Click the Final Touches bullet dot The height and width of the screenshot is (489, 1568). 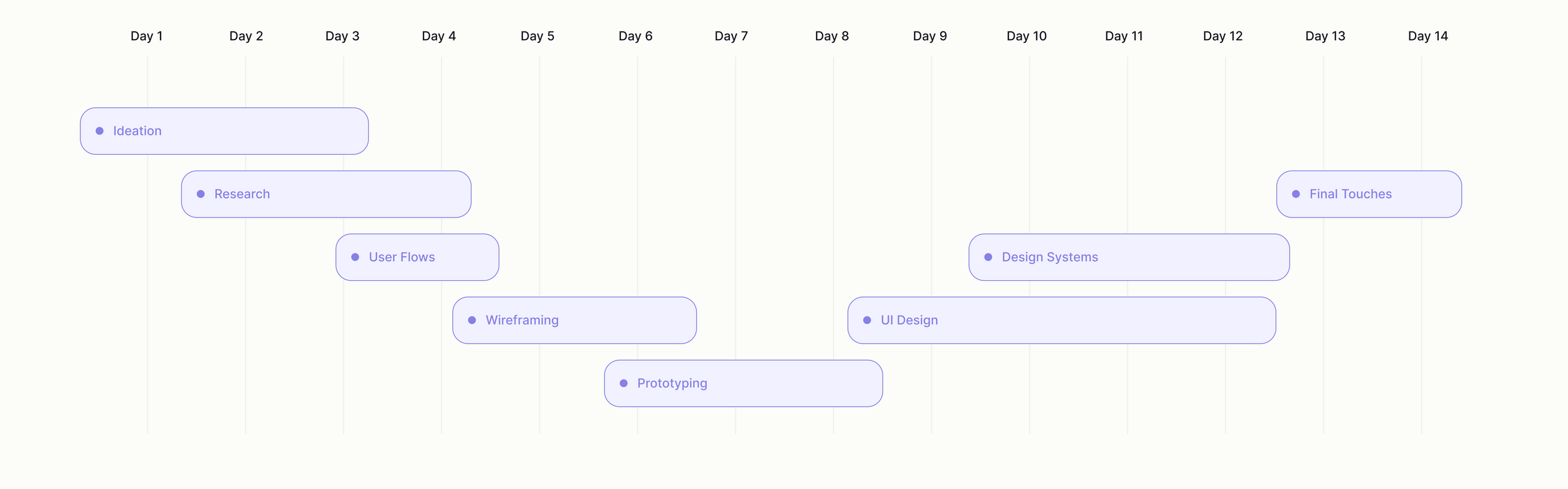pos(1296,194)
